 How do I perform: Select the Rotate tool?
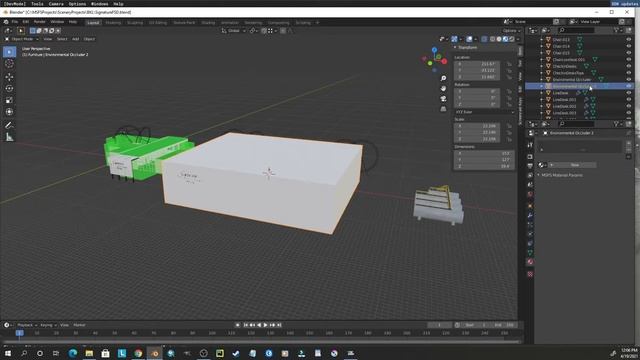tap(9, 88)
